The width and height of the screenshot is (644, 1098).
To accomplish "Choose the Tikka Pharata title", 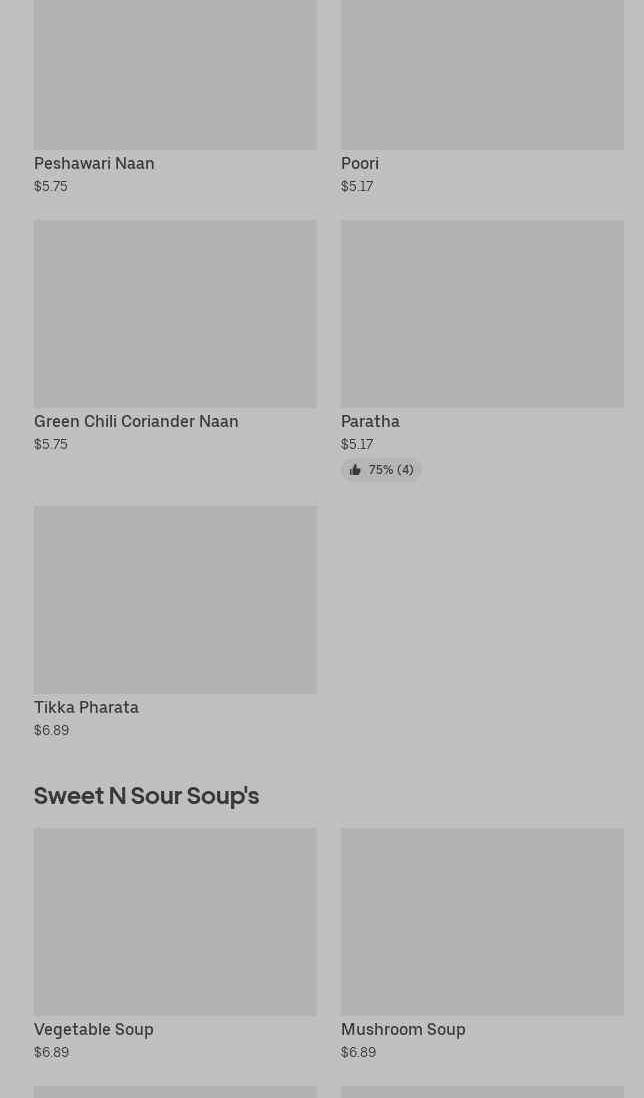I will click(x=86, y=707).
